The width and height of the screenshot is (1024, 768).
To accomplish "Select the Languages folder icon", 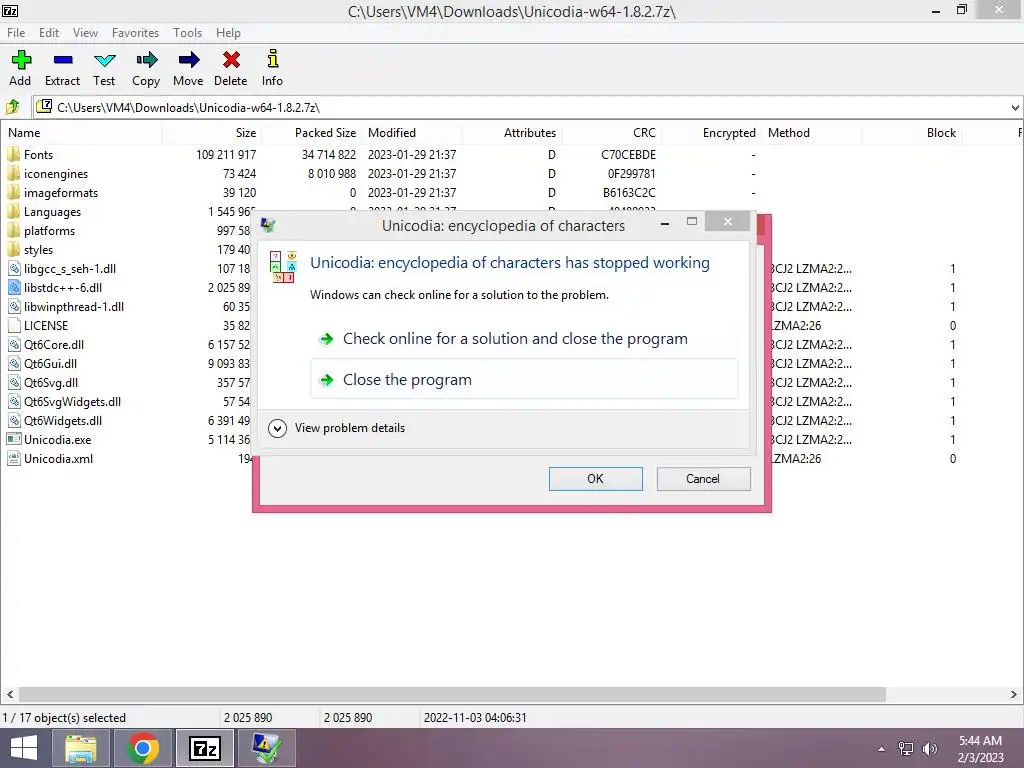I will click(x=14, y=212).
